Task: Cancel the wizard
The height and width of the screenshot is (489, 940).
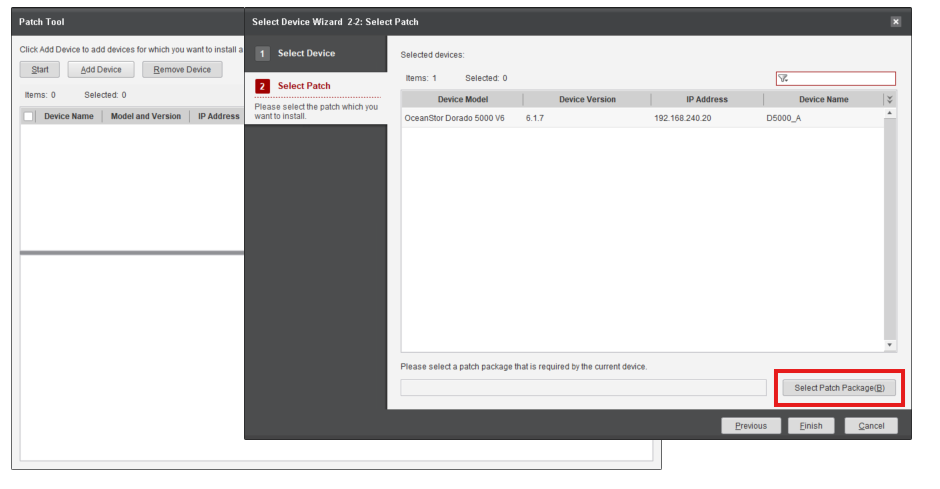Action: pos(871,426)
